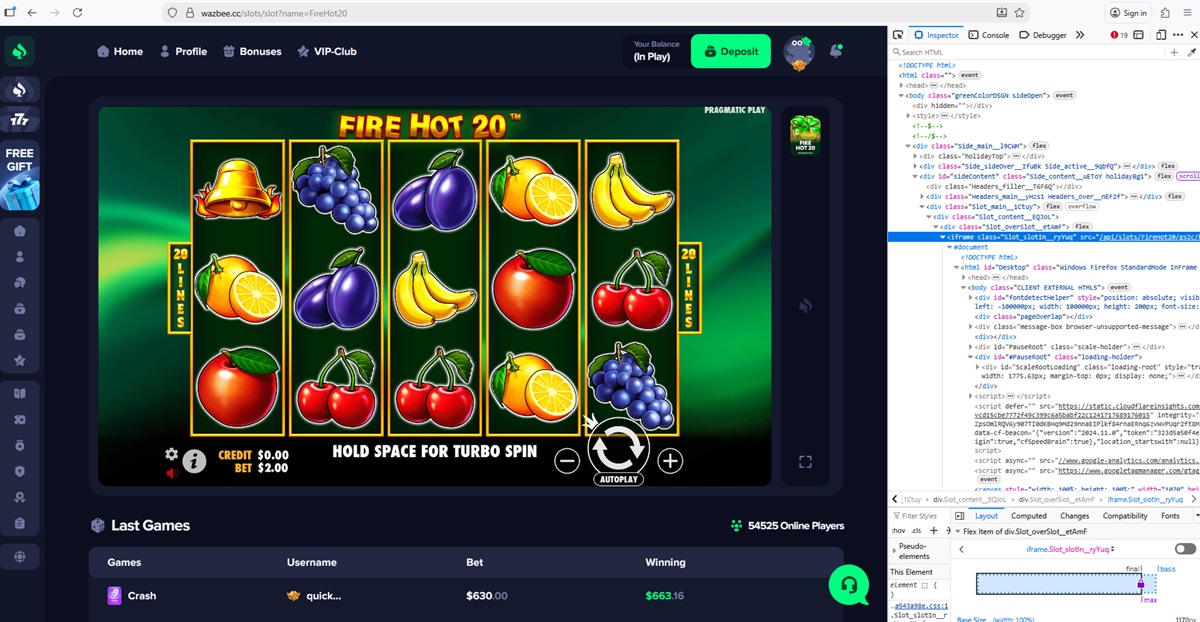Focus the Search HTML field
This screenshot has width=1200, height=622.
1028,52
